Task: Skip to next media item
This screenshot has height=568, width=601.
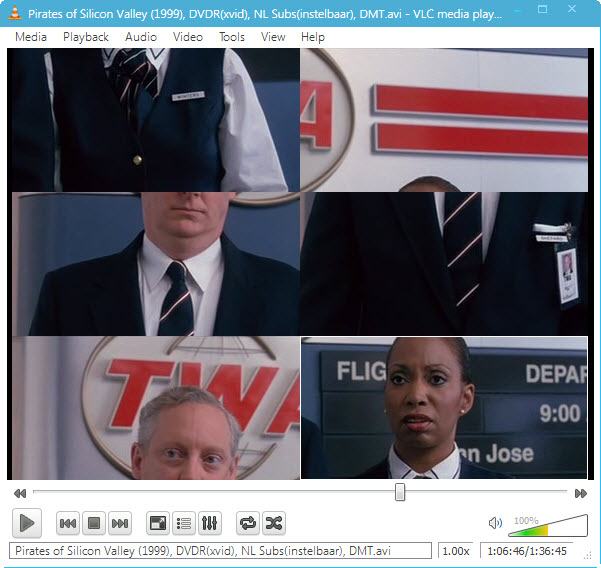Action: pyautogui.click(x=120, y=523)
